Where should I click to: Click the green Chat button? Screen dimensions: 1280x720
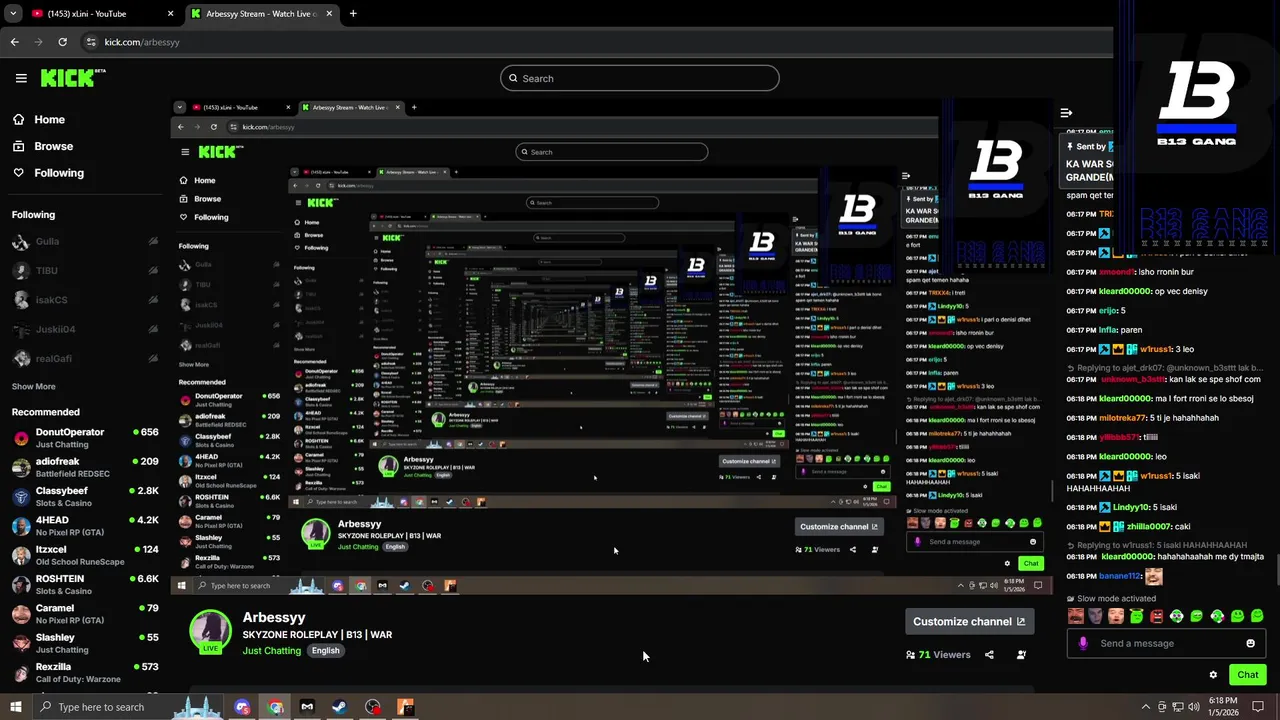coord(1247,674)
